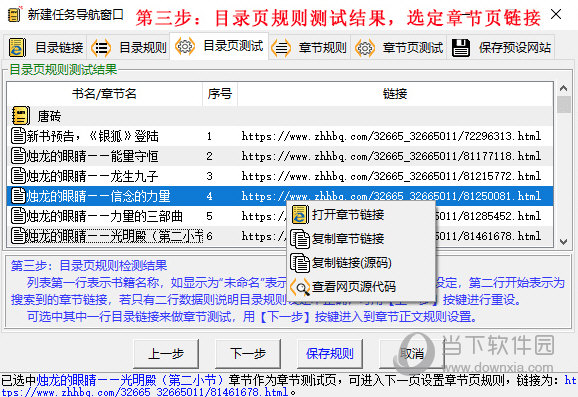Select 复制链接(源码) menu entry

(361, 262)
